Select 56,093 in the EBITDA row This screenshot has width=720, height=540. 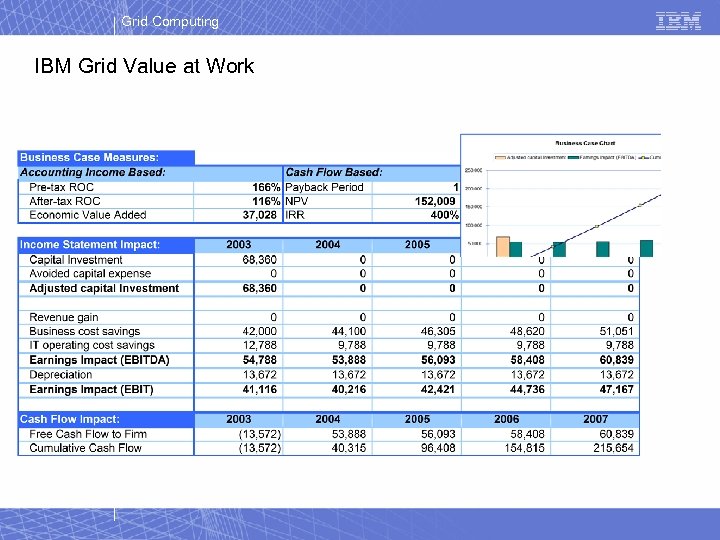(x=438, y=360)
